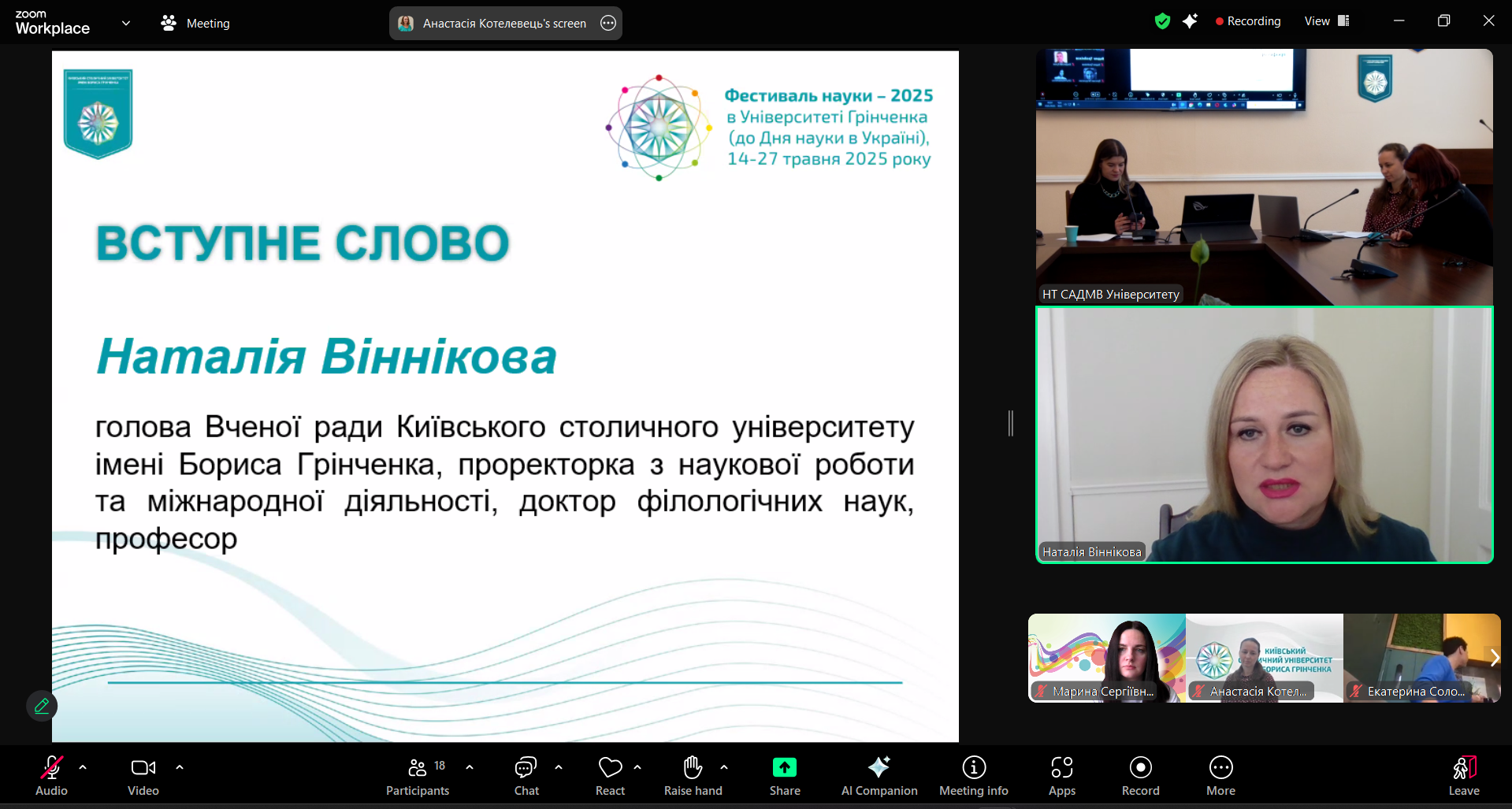Raise hand in the meeting
The width and height of the screenshot is (1512, 809).
click(x=693, y=776)
